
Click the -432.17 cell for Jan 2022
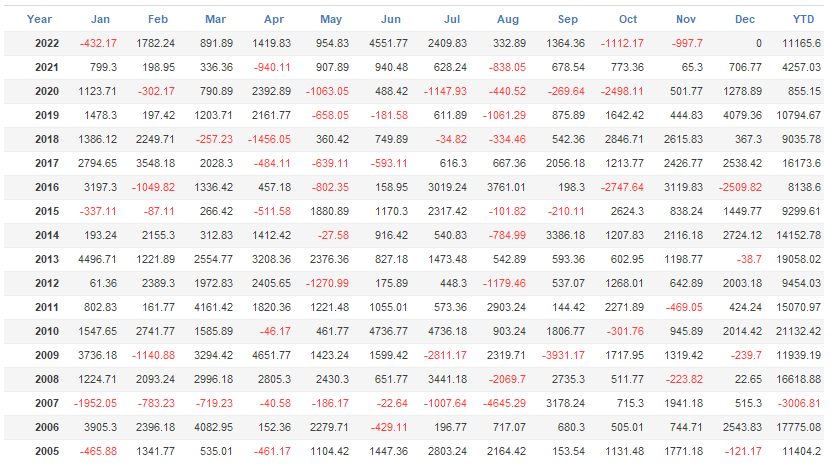click(x=99, y=43)
